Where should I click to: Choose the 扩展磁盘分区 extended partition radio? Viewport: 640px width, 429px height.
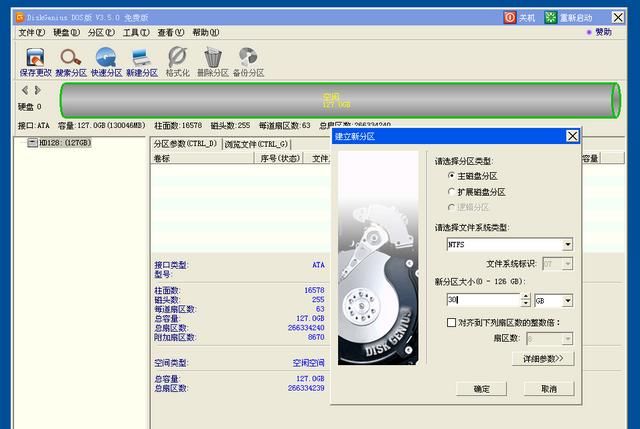451,191
